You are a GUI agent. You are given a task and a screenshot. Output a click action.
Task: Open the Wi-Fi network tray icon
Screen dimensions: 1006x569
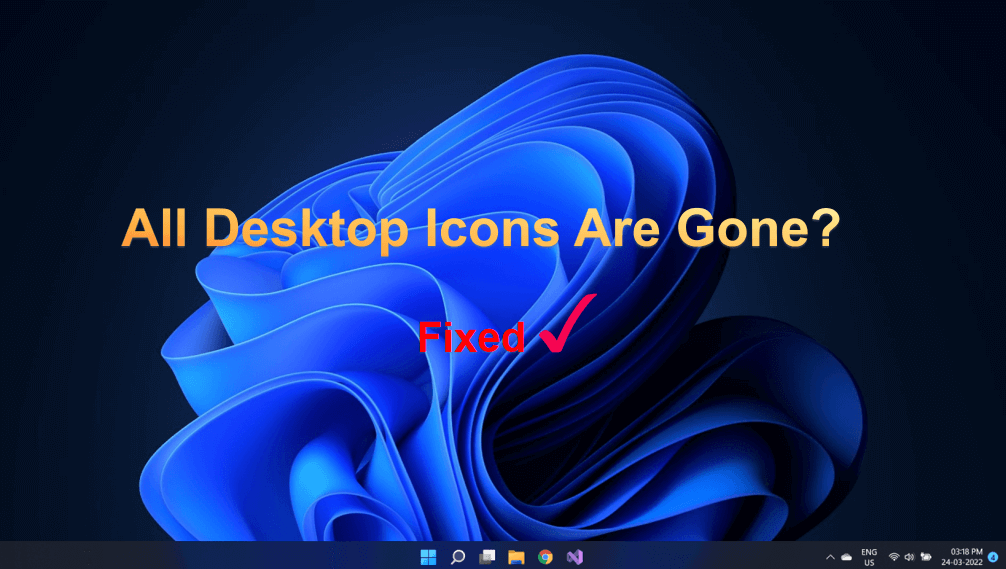(x=894, y=556)
